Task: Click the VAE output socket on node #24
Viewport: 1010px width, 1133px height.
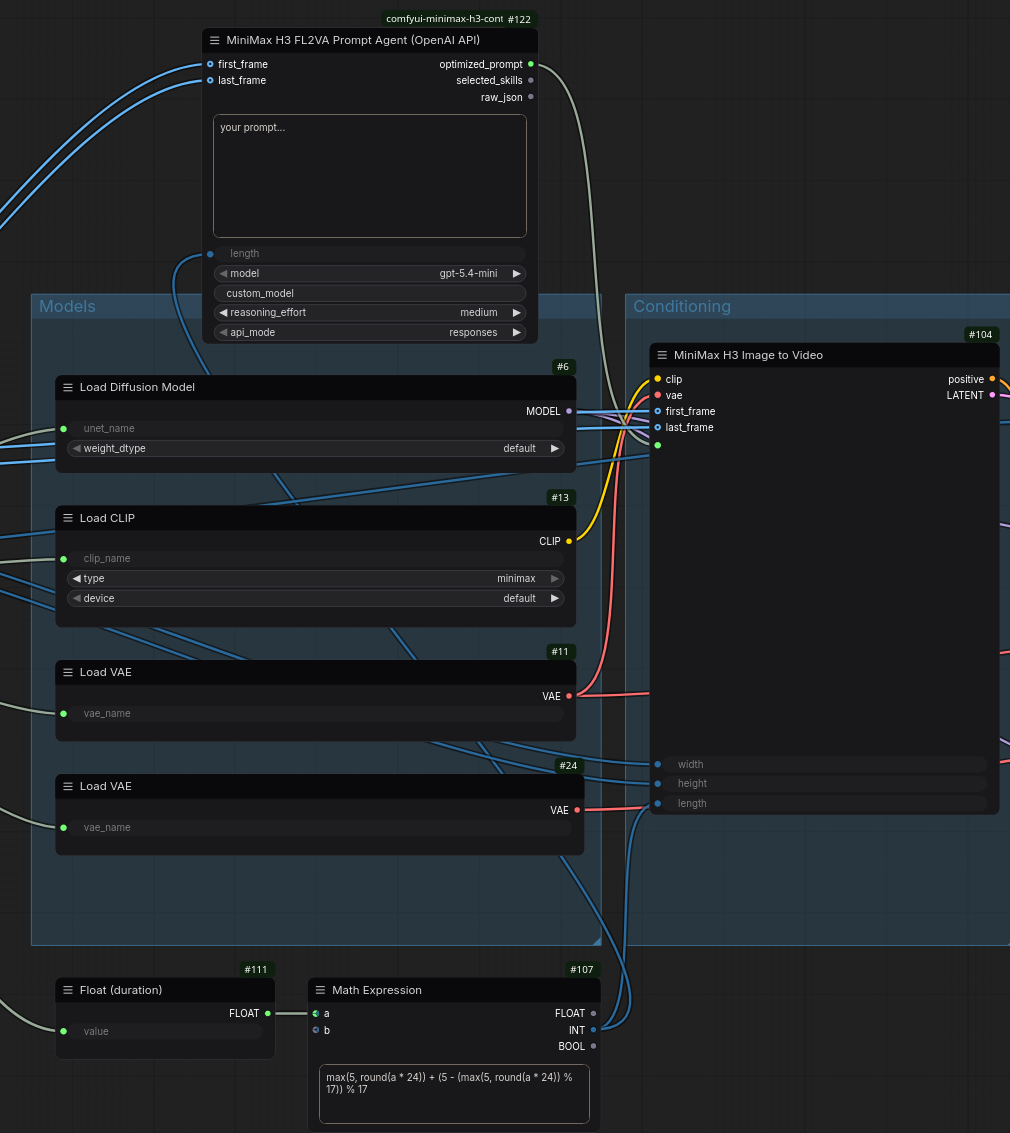Action: point(577,810)
